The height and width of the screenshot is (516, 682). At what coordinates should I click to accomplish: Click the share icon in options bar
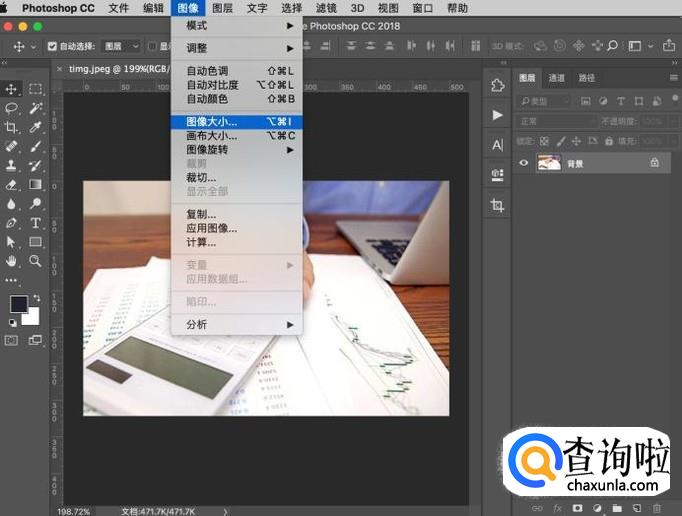(x=669, y=45)
